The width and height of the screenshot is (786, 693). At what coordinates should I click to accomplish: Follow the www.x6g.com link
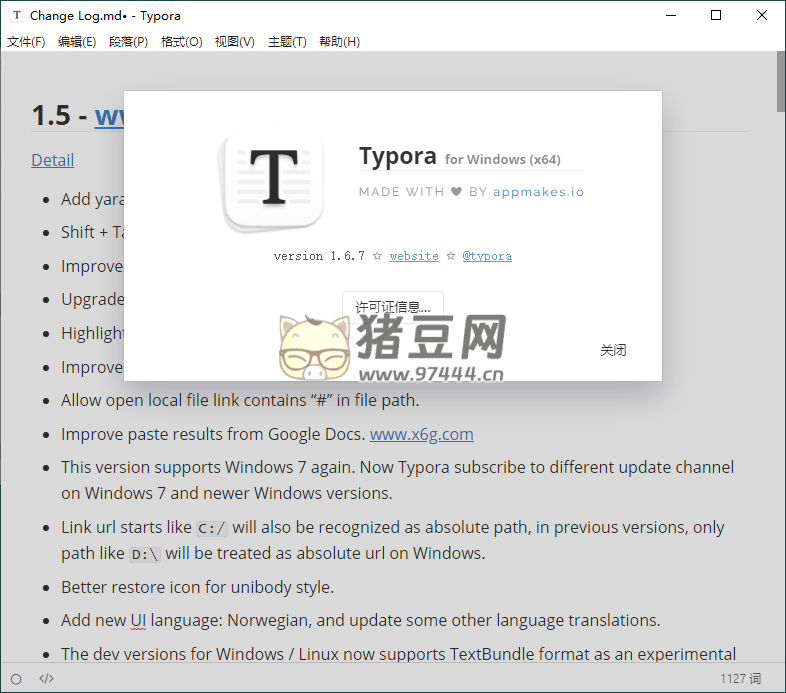click(x=421, y=434)
